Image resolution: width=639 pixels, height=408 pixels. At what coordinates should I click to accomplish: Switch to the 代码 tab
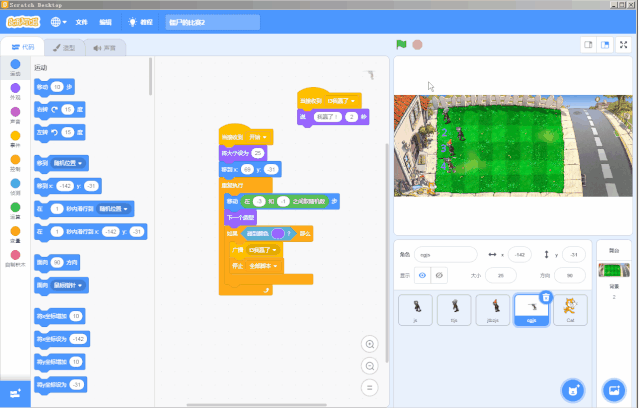point(23,47)
